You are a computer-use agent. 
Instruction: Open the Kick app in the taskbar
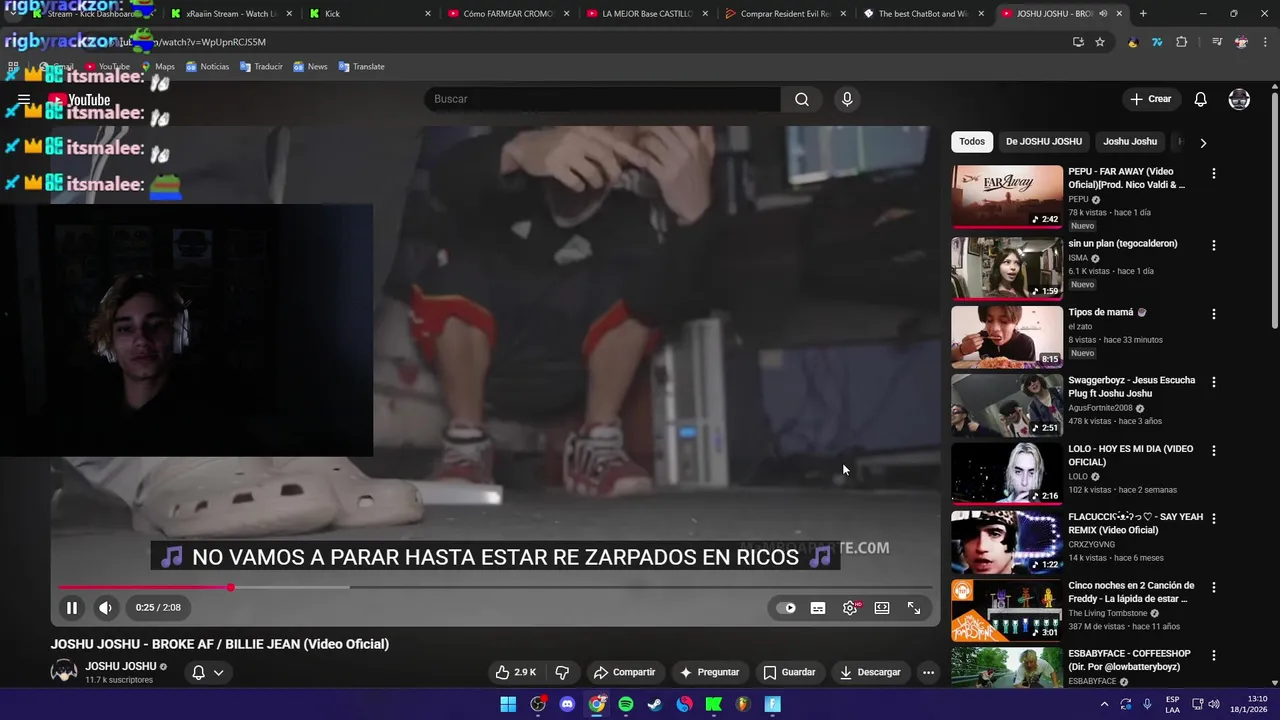[714, 704]
